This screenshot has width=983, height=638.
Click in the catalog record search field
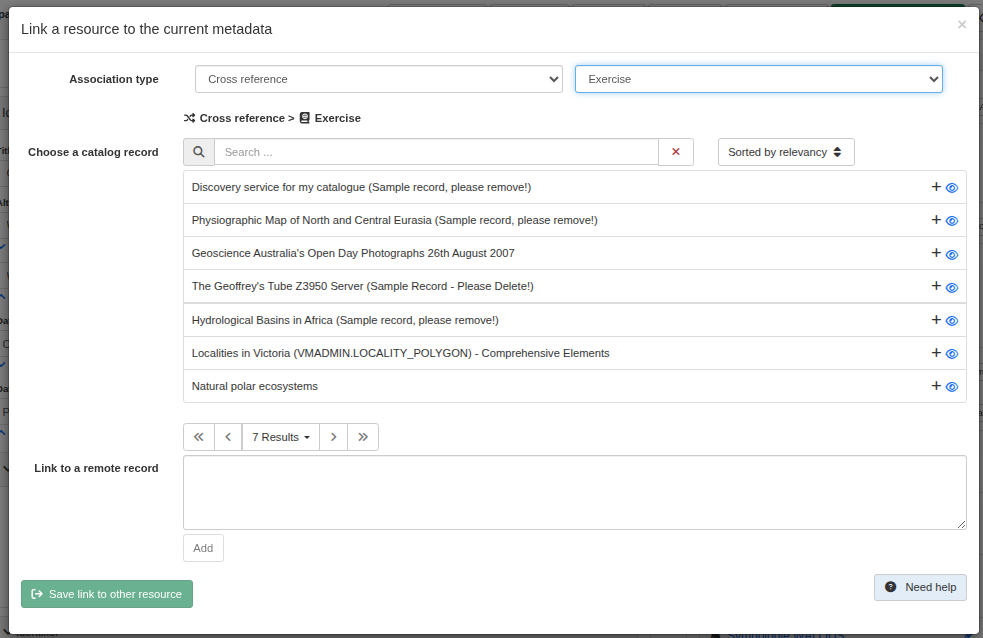436,152
